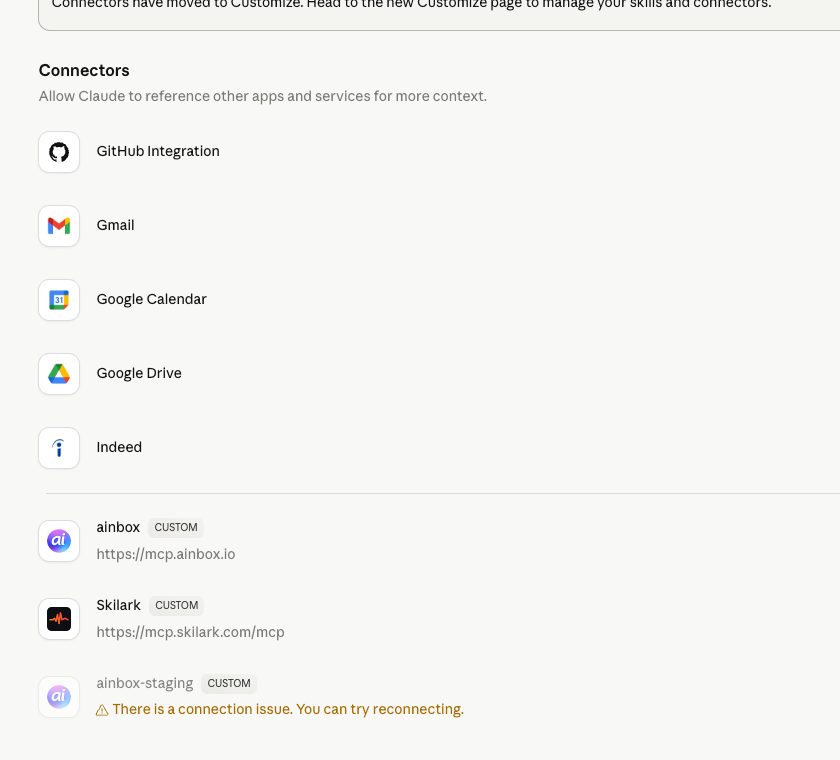Click the Connectors section heading
The image size is (840, 760).
coord(84,70)
